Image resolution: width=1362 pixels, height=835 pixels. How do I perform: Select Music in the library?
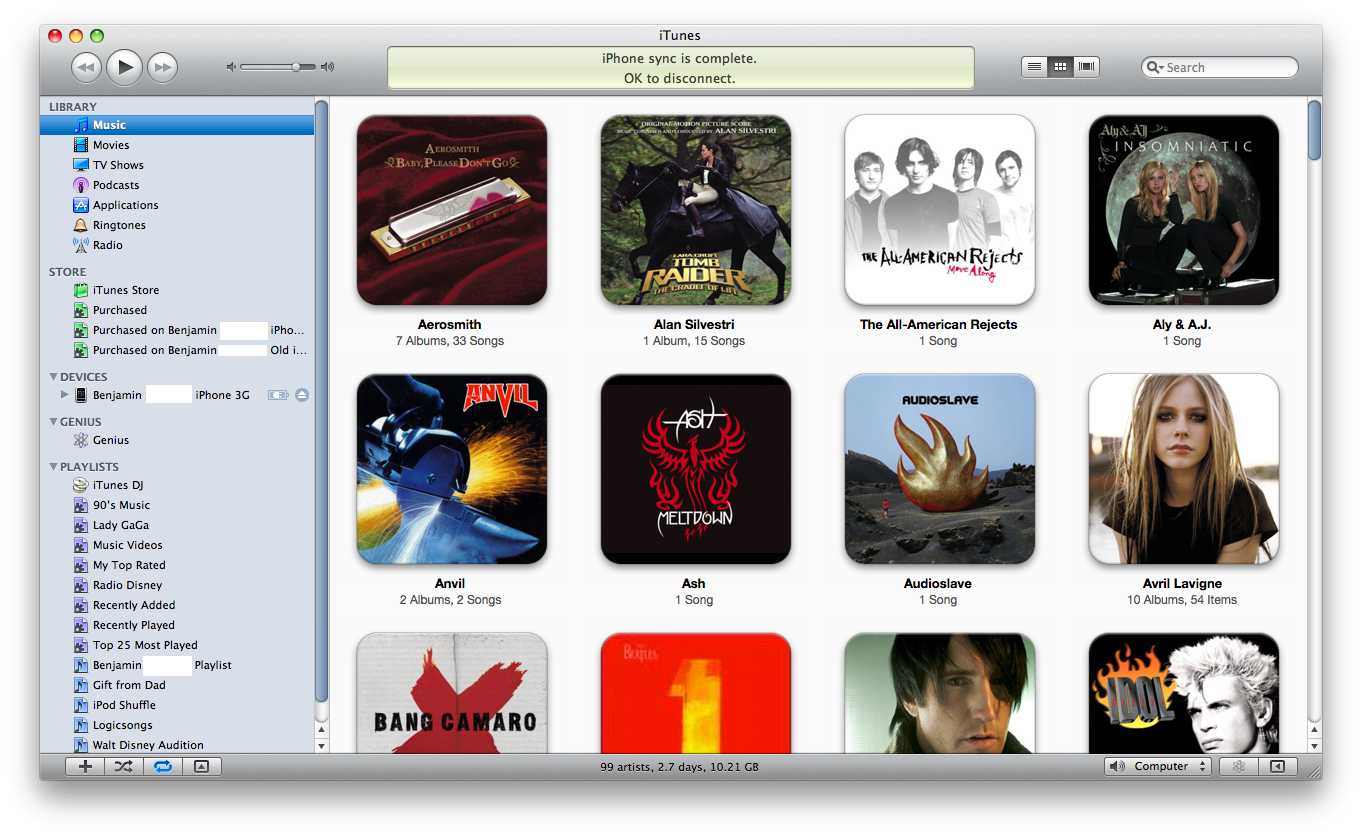(x=177, y=125)
